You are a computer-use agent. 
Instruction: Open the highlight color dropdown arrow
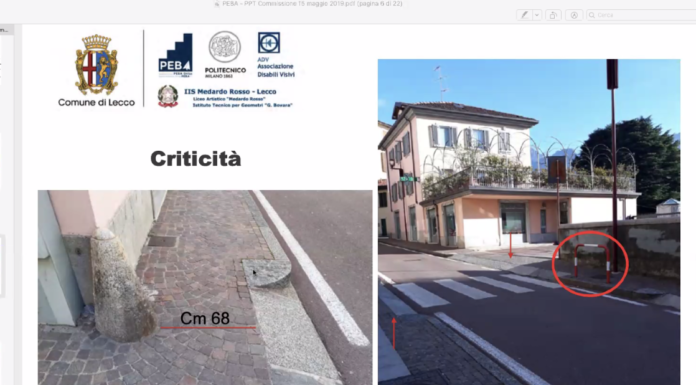point(537,15)
